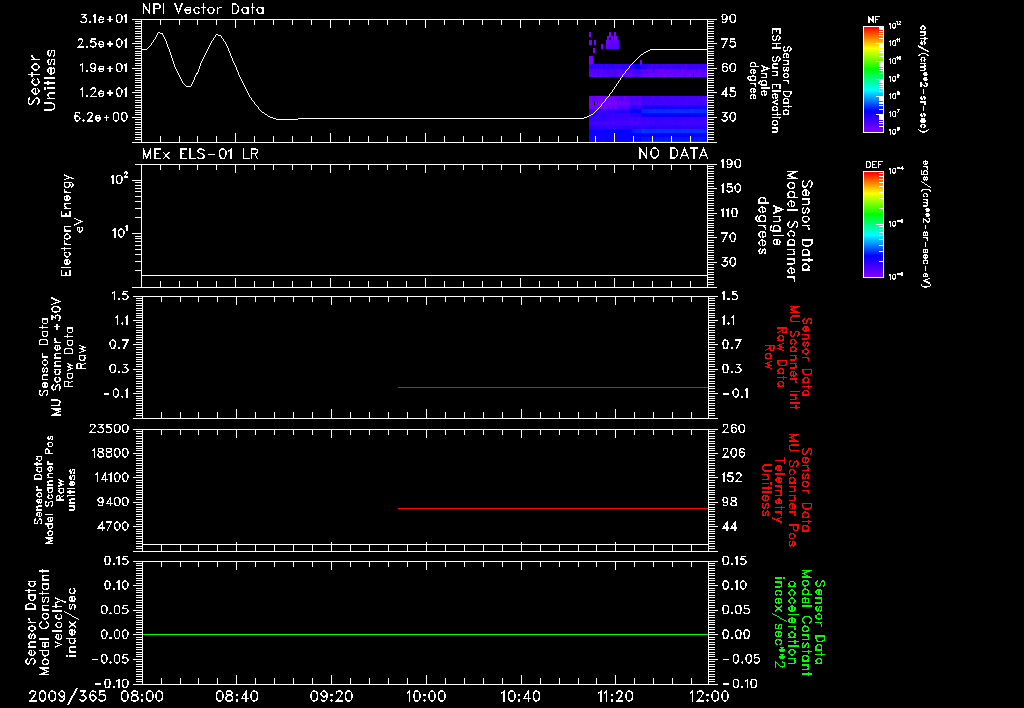This screenshot has height=708, width=1024.
Task: Click the 98 telemetry tick label
Action: tap(729, 502)
